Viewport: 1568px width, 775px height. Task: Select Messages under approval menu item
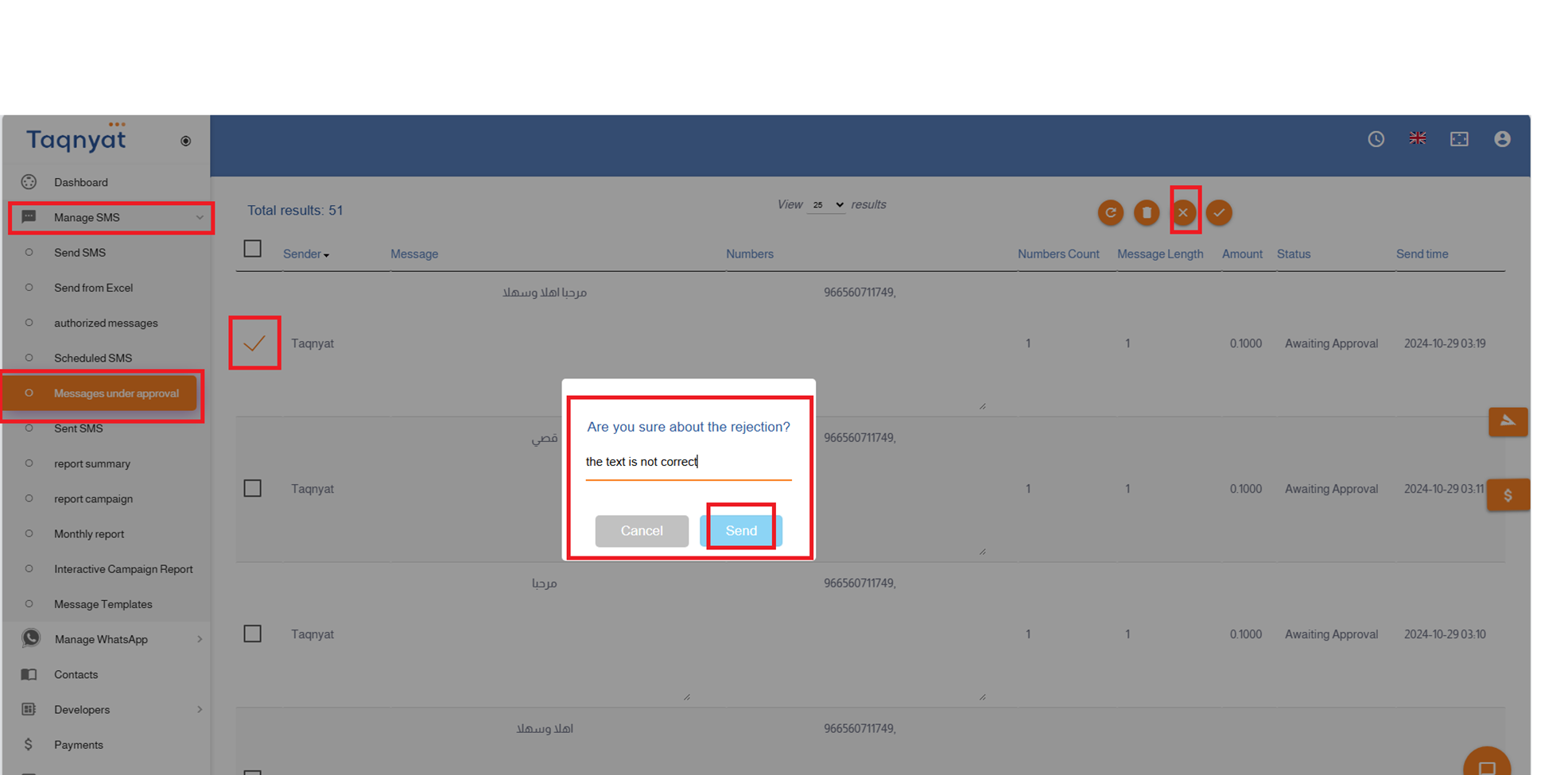101,393
